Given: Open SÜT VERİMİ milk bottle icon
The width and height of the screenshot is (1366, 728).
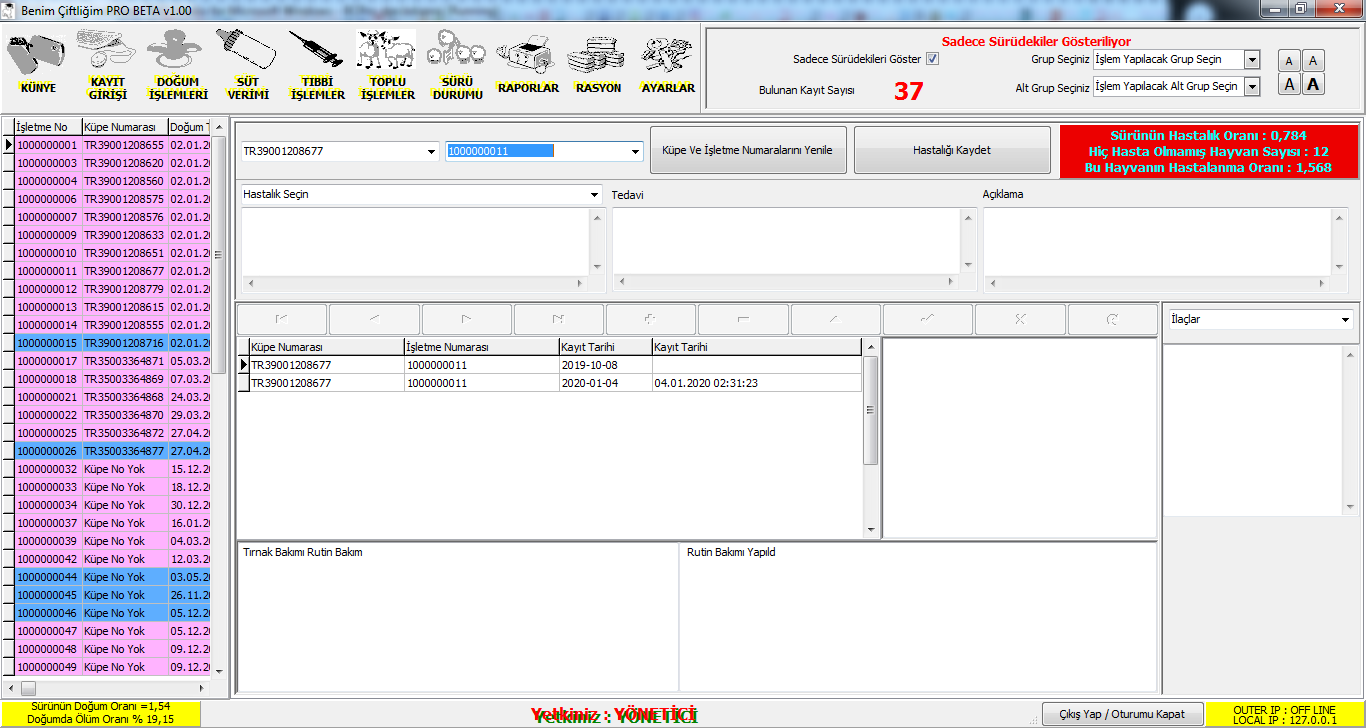Looking at the screenshot, I should (246, 60).
